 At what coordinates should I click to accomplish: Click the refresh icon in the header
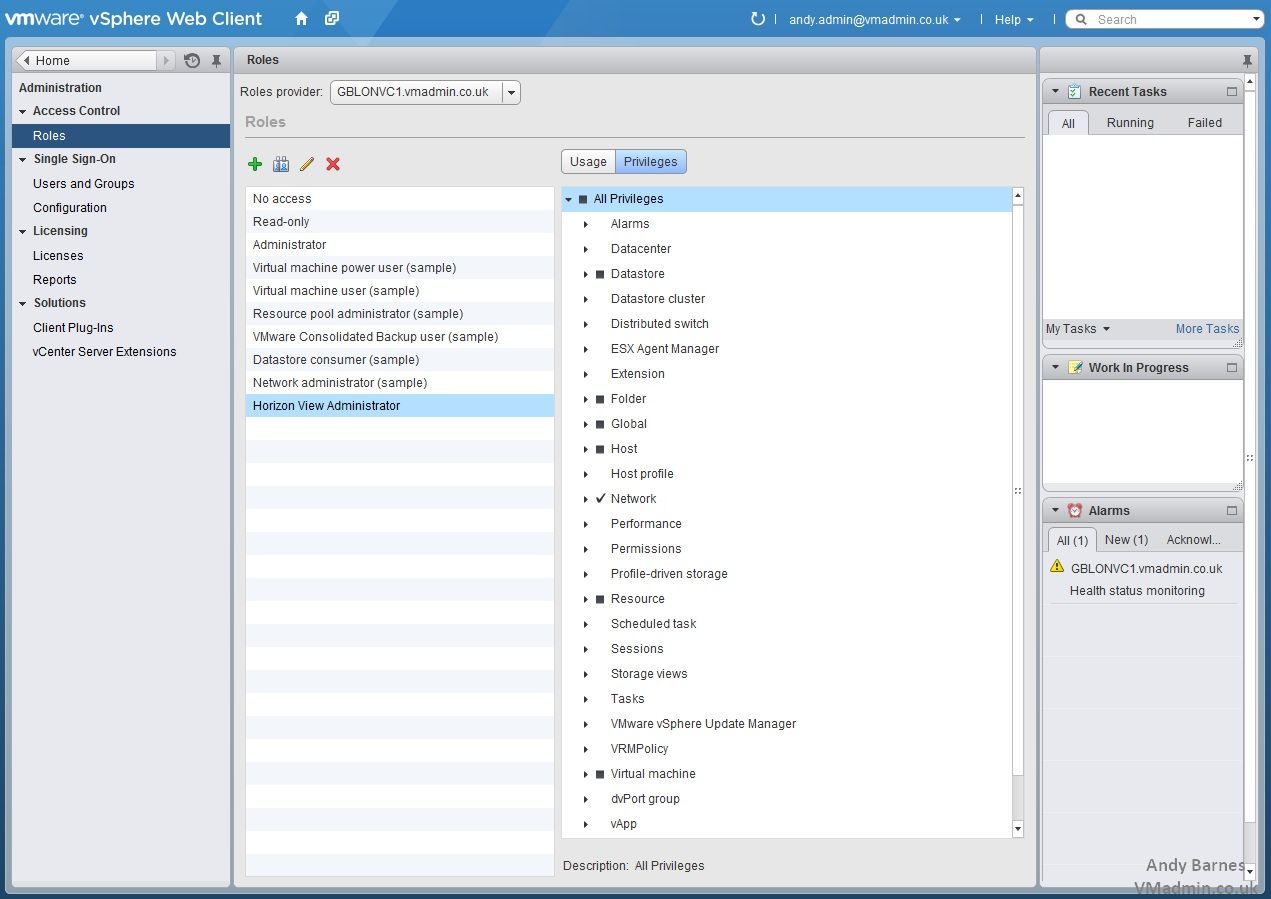[x=758, y=19]
